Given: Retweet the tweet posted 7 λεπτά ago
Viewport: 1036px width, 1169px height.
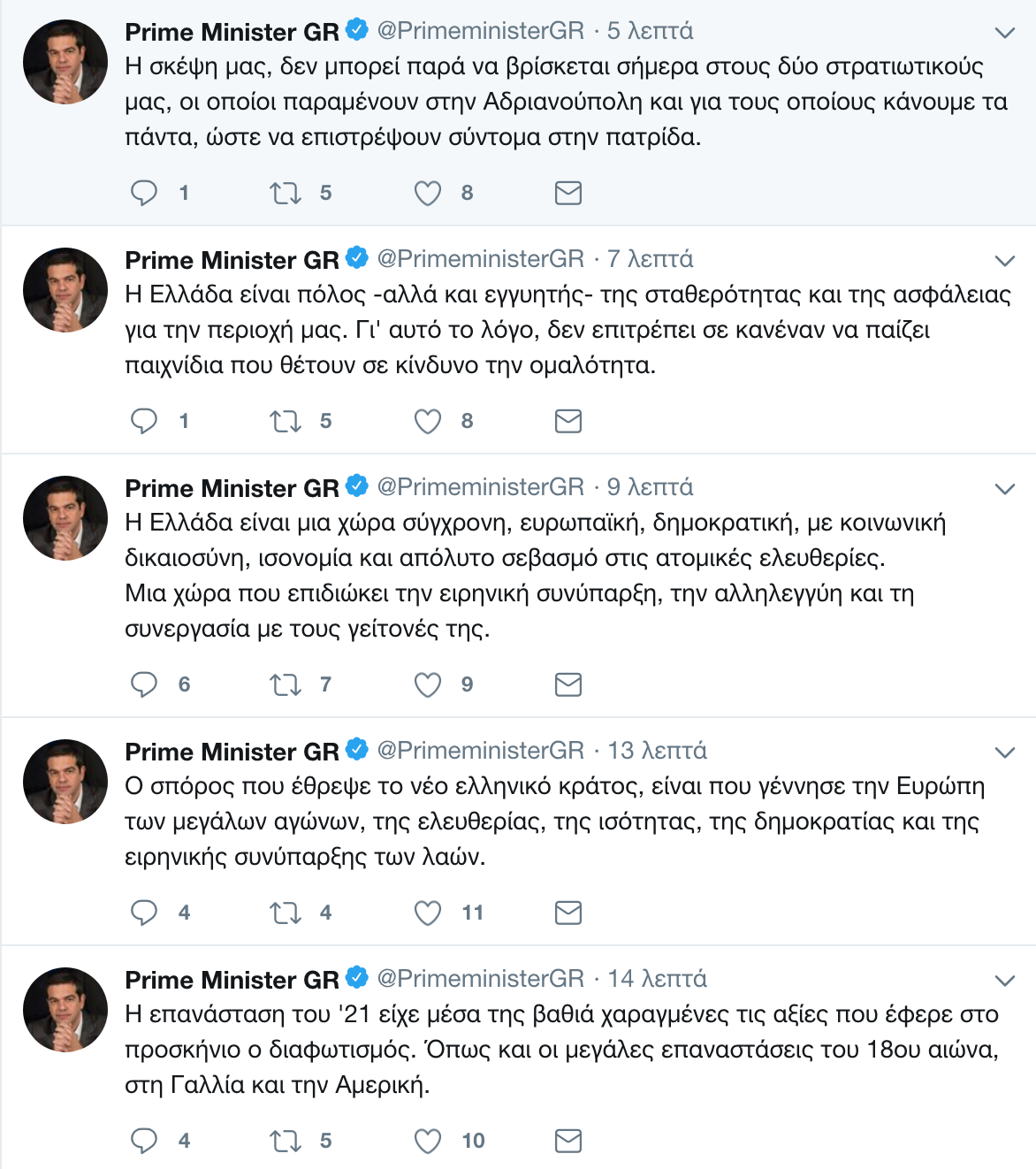Looking at the screenshot, I should coord(286,421).
